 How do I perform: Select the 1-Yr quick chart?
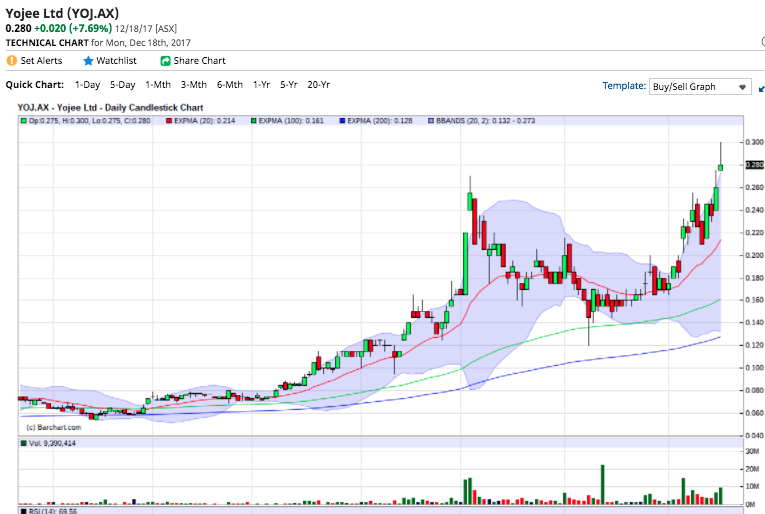click(x=262, y=85)
